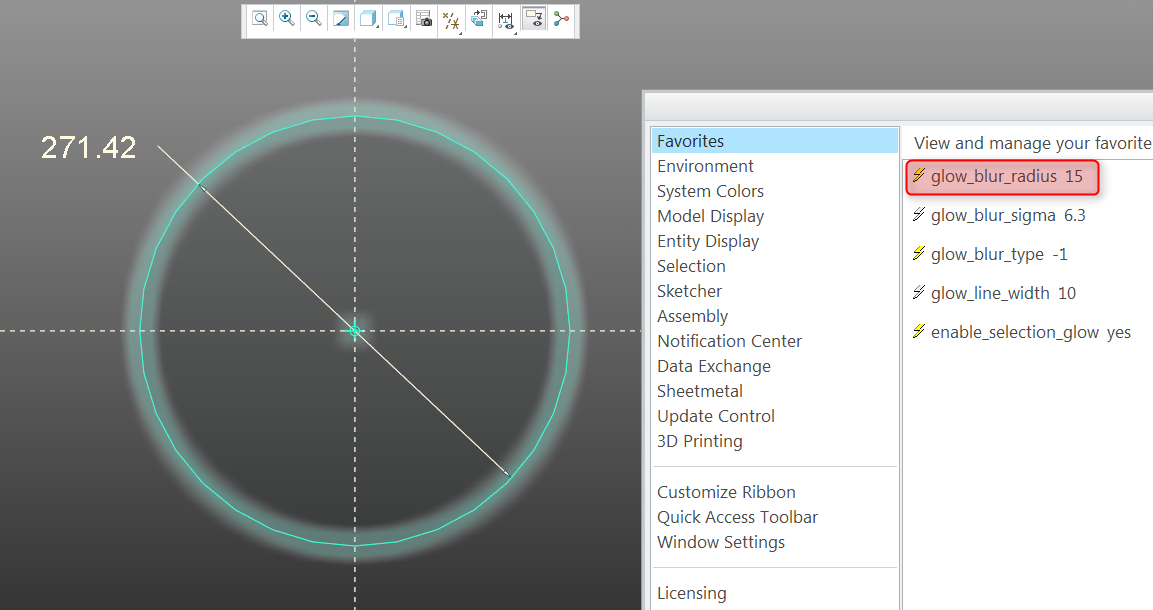The image size is (1153, 610).
Task: Select the Zoom Out tool
Action: point(314,18)
